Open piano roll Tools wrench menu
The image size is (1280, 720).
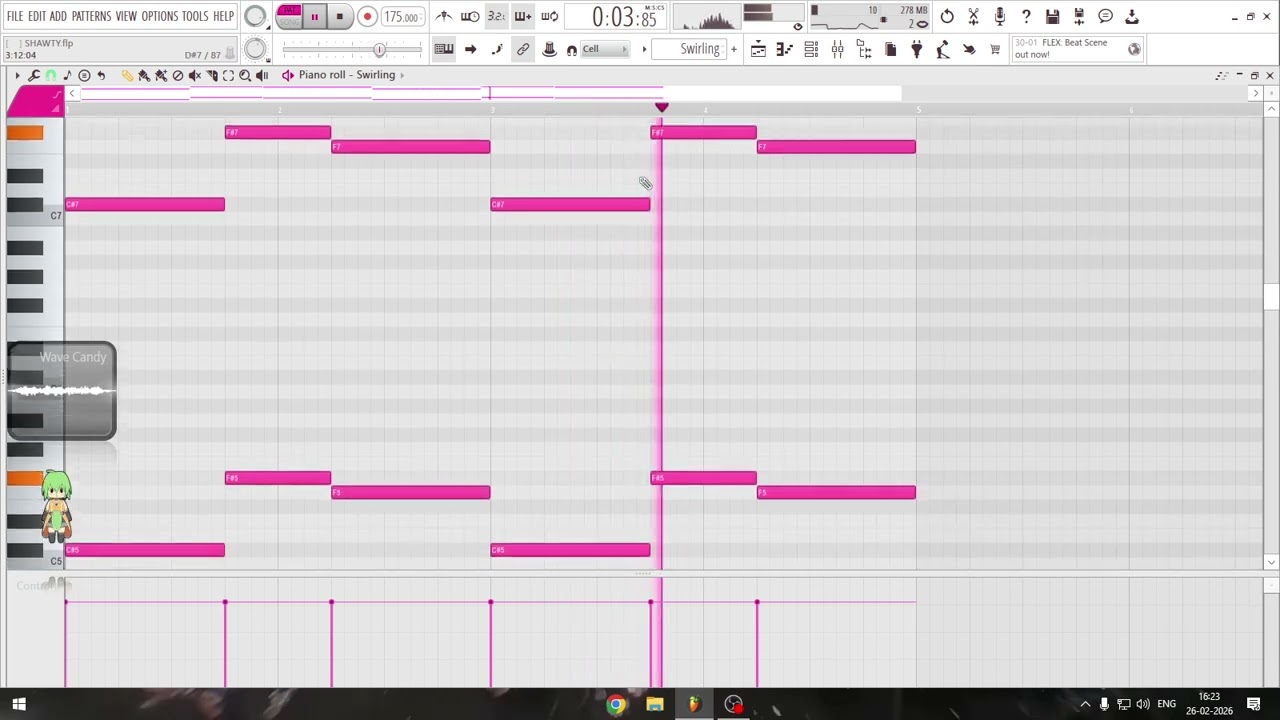33,75
